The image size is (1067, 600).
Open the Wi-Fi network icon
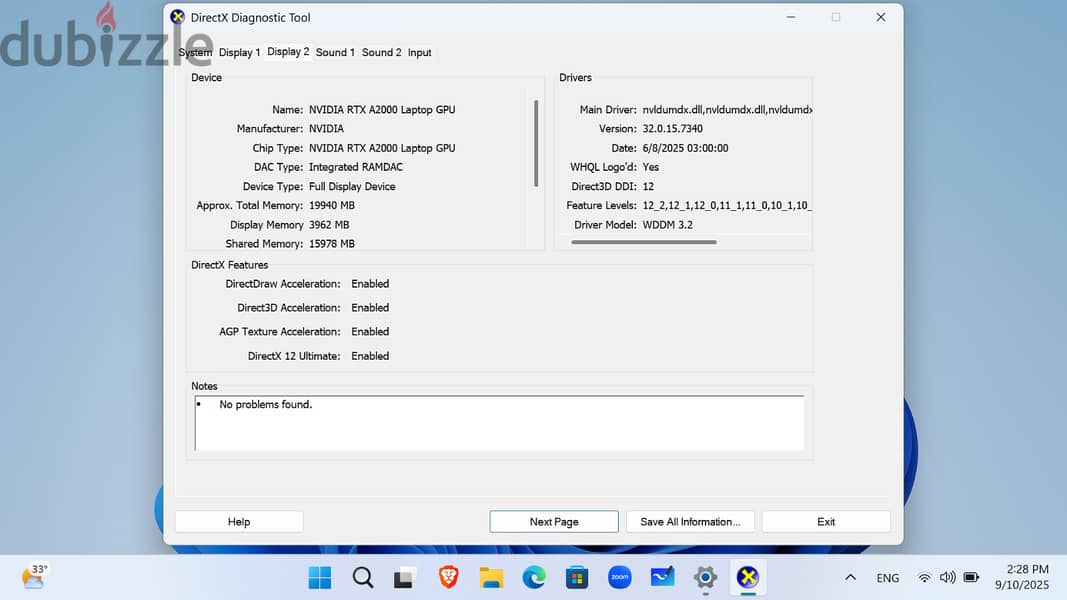tap(924, 578)
